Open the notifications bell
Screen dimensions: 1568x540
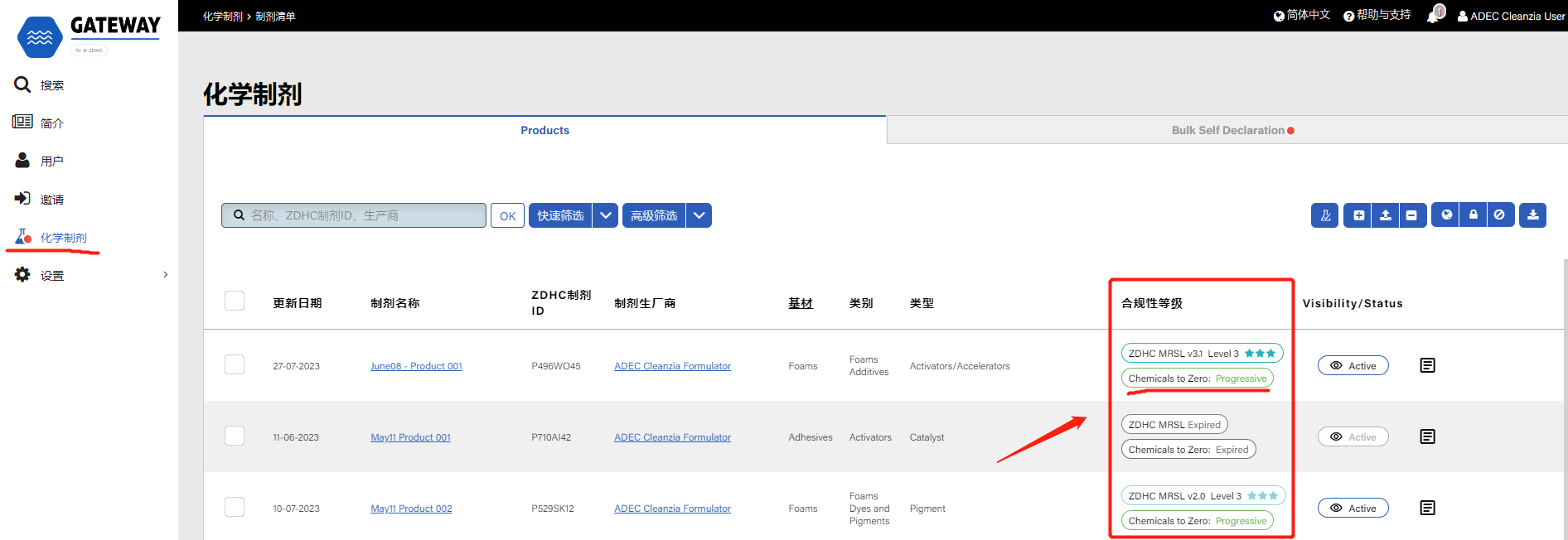1435,15
